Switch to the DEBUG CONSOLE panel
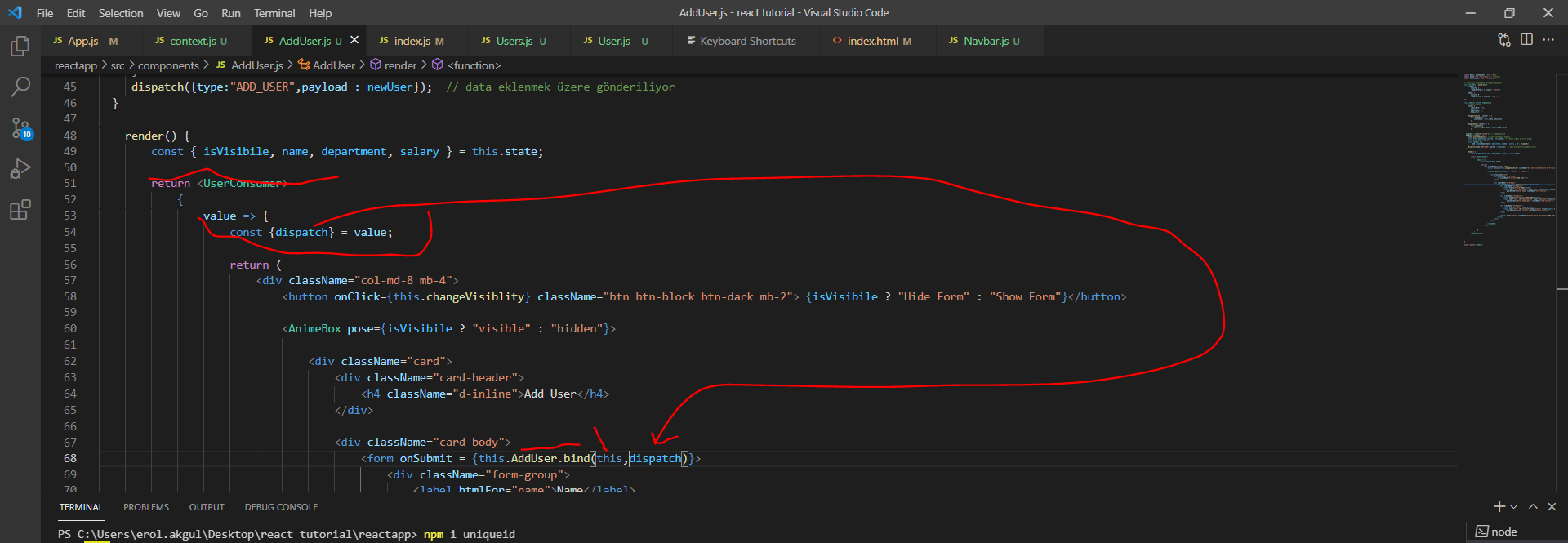Screen dimensions: 1568x543 click(281, 507)
